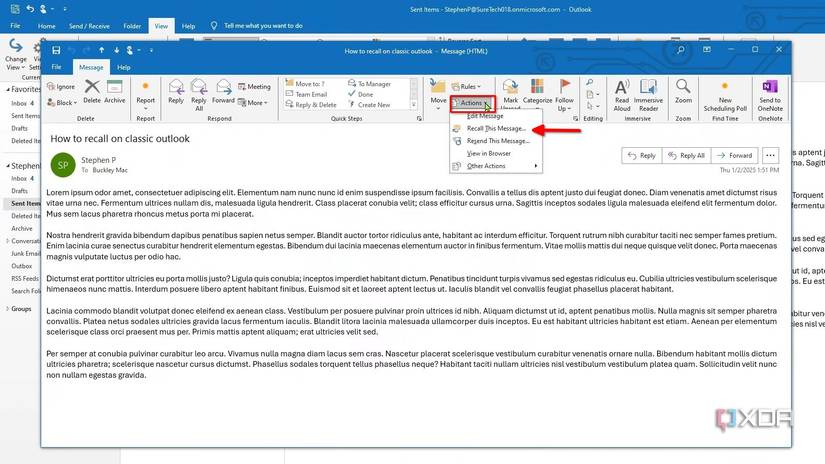The height and width of the screenshot is (464, 825).
Task: Open the File tab in message window
Action: (x=56, y=67)
